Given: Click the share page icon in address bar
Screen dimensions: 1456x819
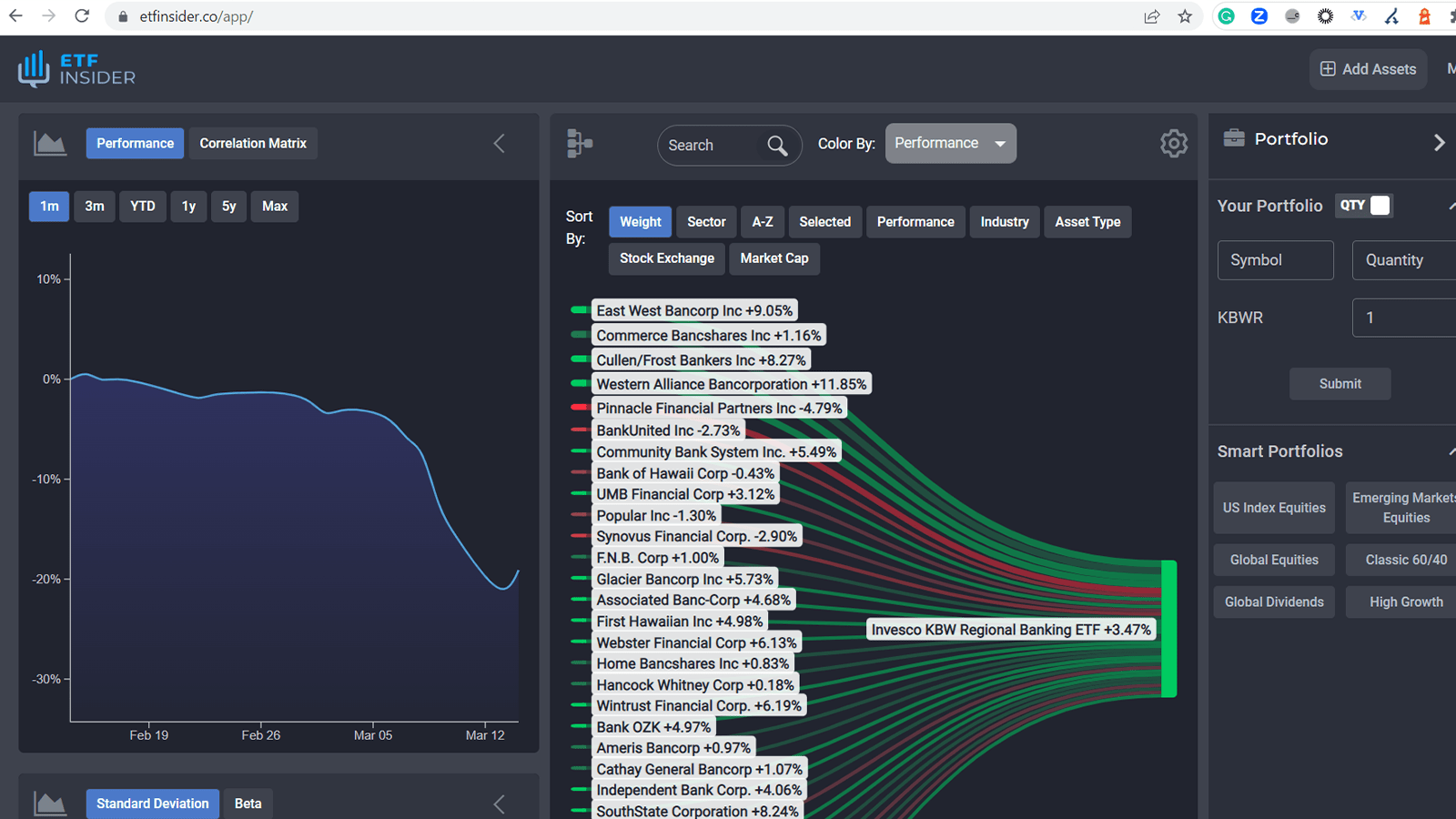Looking at the screenshot, I should point(1152,16).
